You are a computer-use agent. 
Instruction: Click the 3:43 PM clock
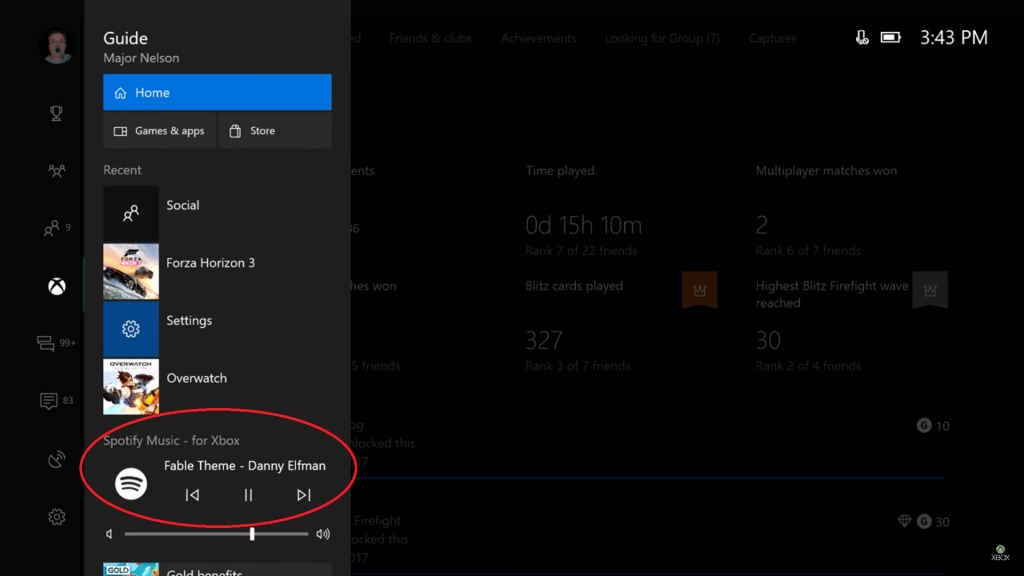pyautogui.click(x=953, y=38)
